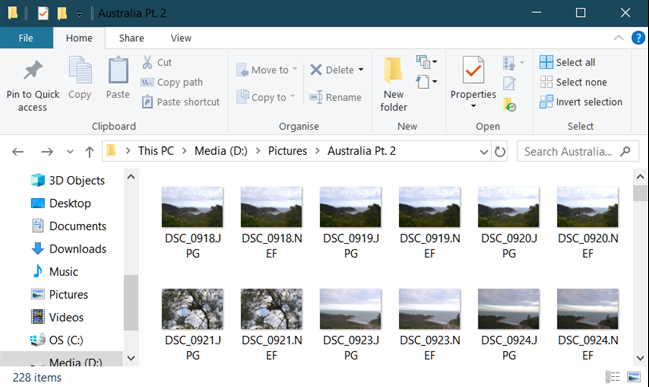The height and width of the screenshot is (387, 649).
Task: Expand the Delete dropdown arrow
Action: click(x=361, y=70)
